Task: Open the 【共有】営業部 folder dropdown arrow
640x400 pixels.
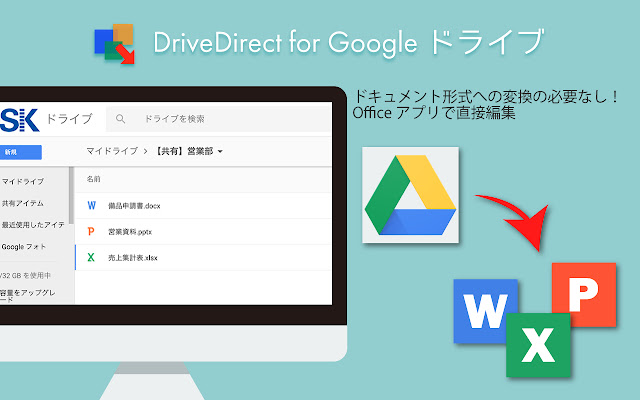Action: (x=220, y=151)
